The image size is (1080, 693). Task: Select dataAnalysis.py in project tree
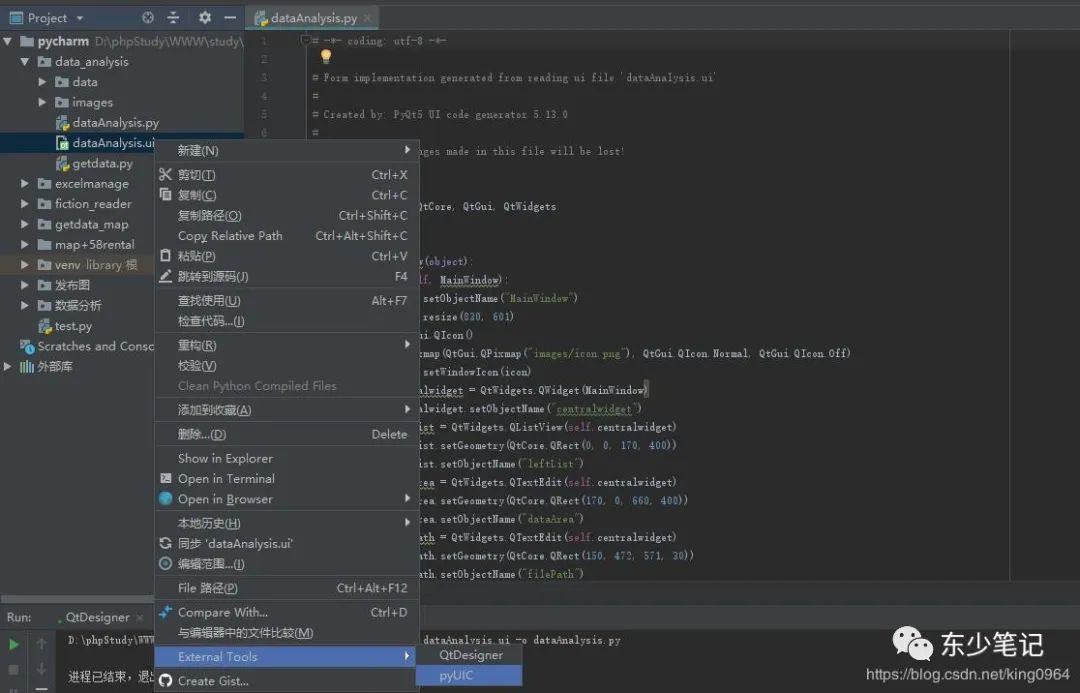coord(115,123)
